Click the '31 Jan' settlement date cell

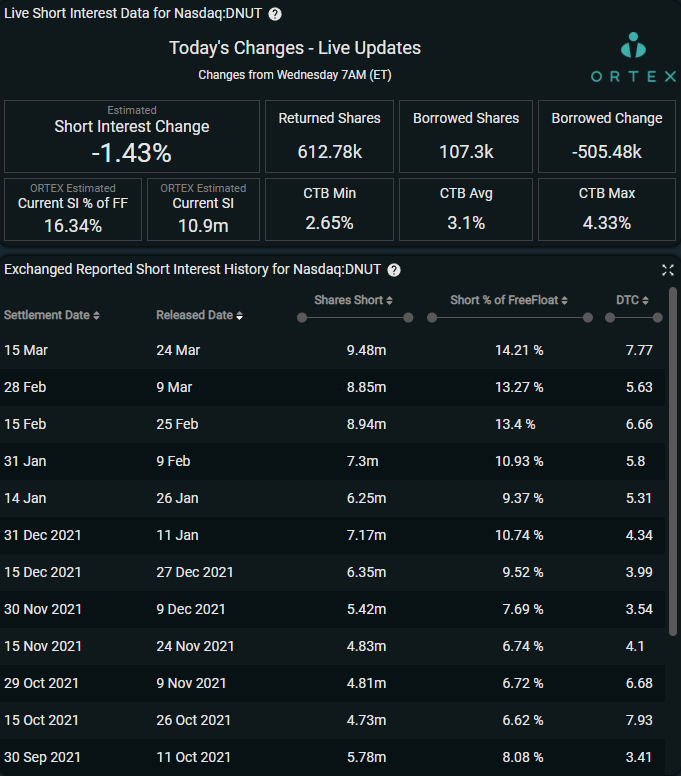click(25, 461)
